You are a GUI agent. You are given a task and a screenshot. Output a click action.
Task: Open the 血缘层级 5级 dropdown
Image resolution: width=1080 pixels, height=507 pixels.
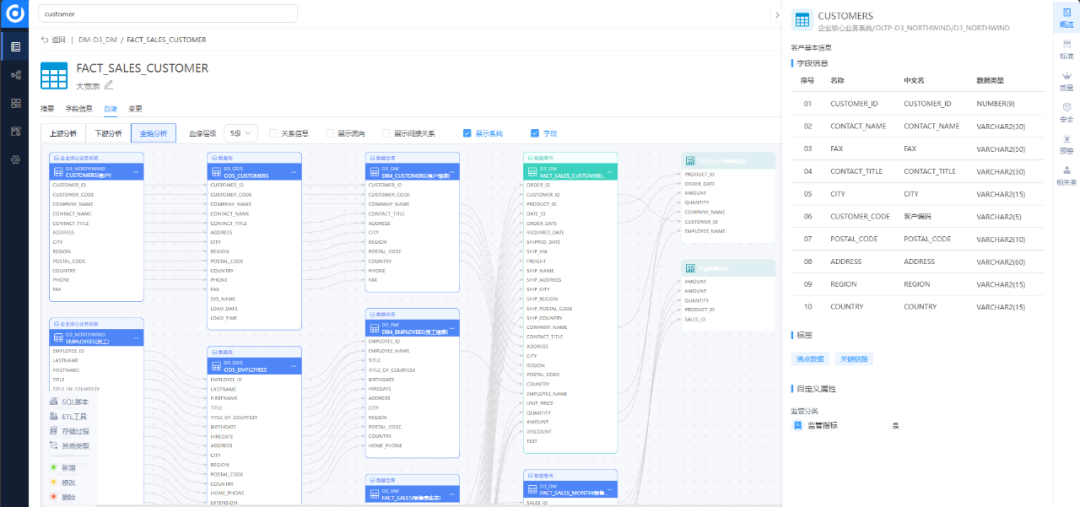[x=241, y=133]
